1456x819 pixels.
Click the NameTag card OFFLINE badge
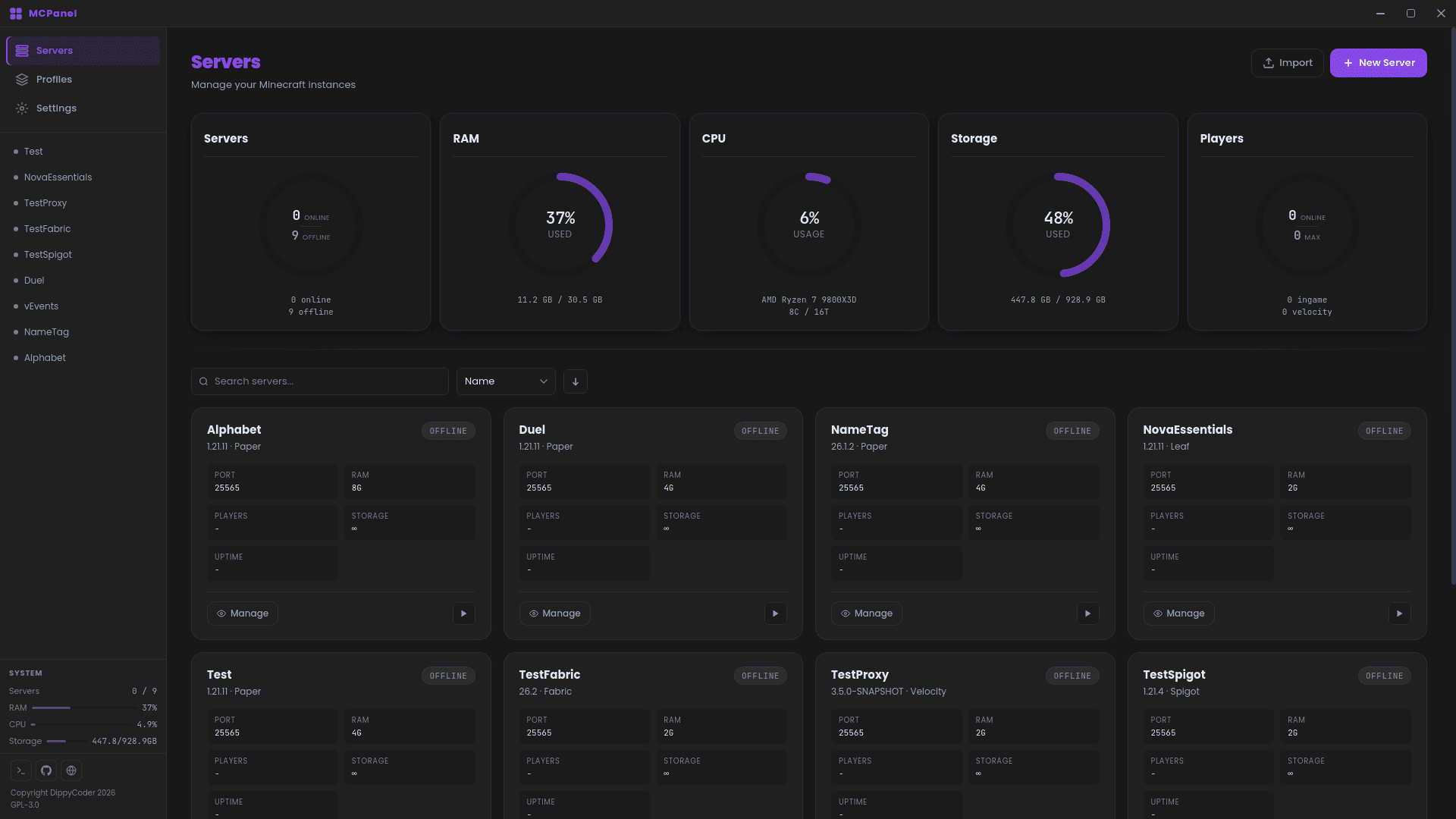coord(1072,431)
